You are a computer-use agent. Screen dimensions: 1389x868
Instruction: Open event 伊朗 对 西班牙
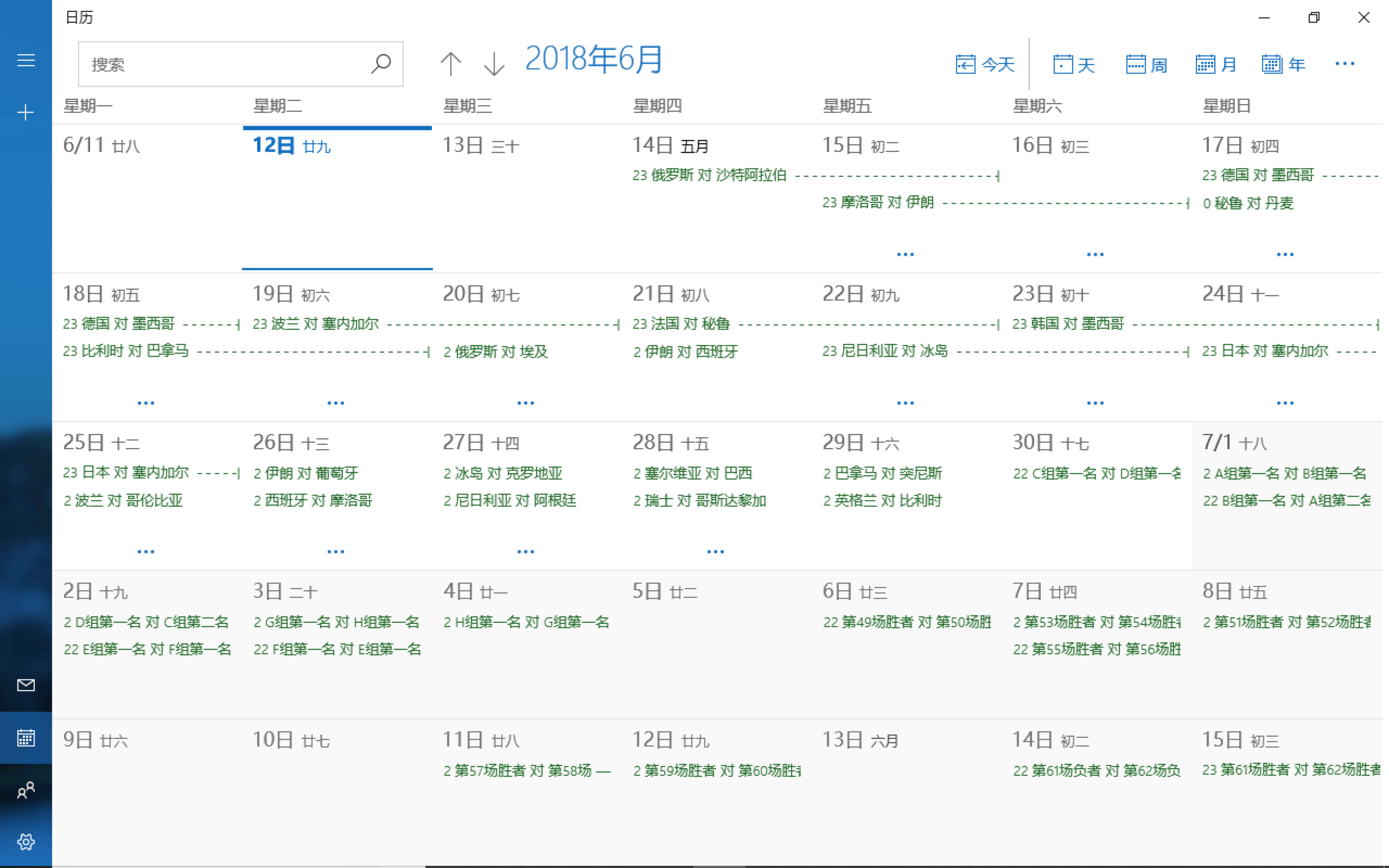(686, 351)
